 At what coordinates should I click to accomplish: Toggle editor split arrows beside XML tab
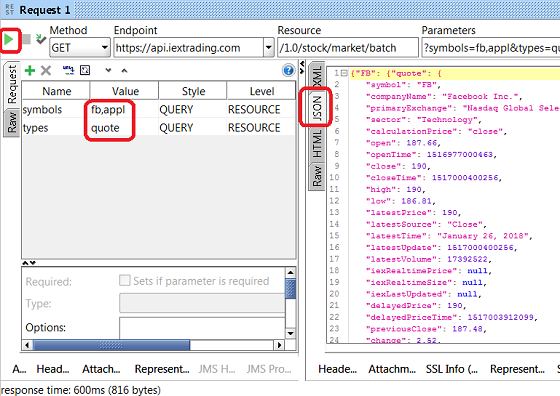tap(302, 67)
